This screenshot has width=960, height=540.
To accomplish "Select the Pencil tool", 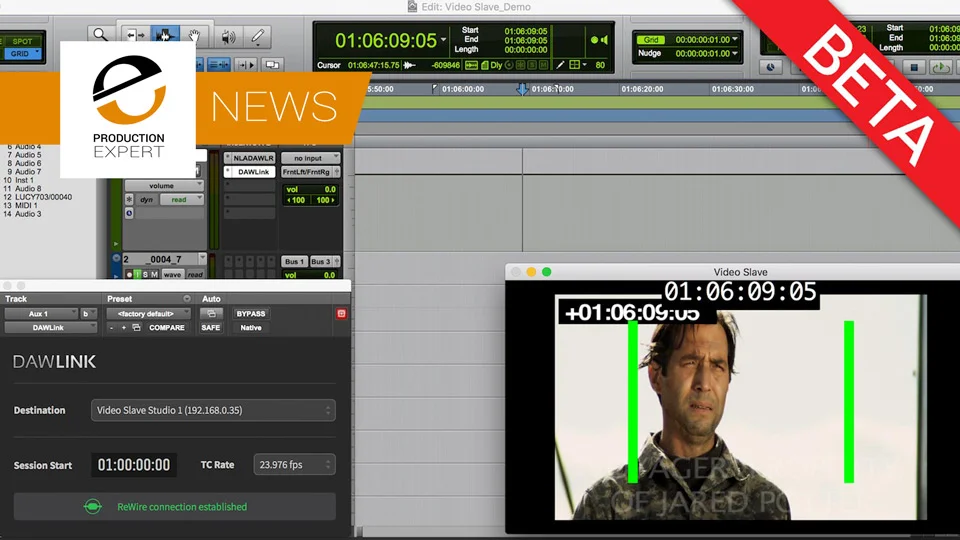I will [x=258, y=37].
